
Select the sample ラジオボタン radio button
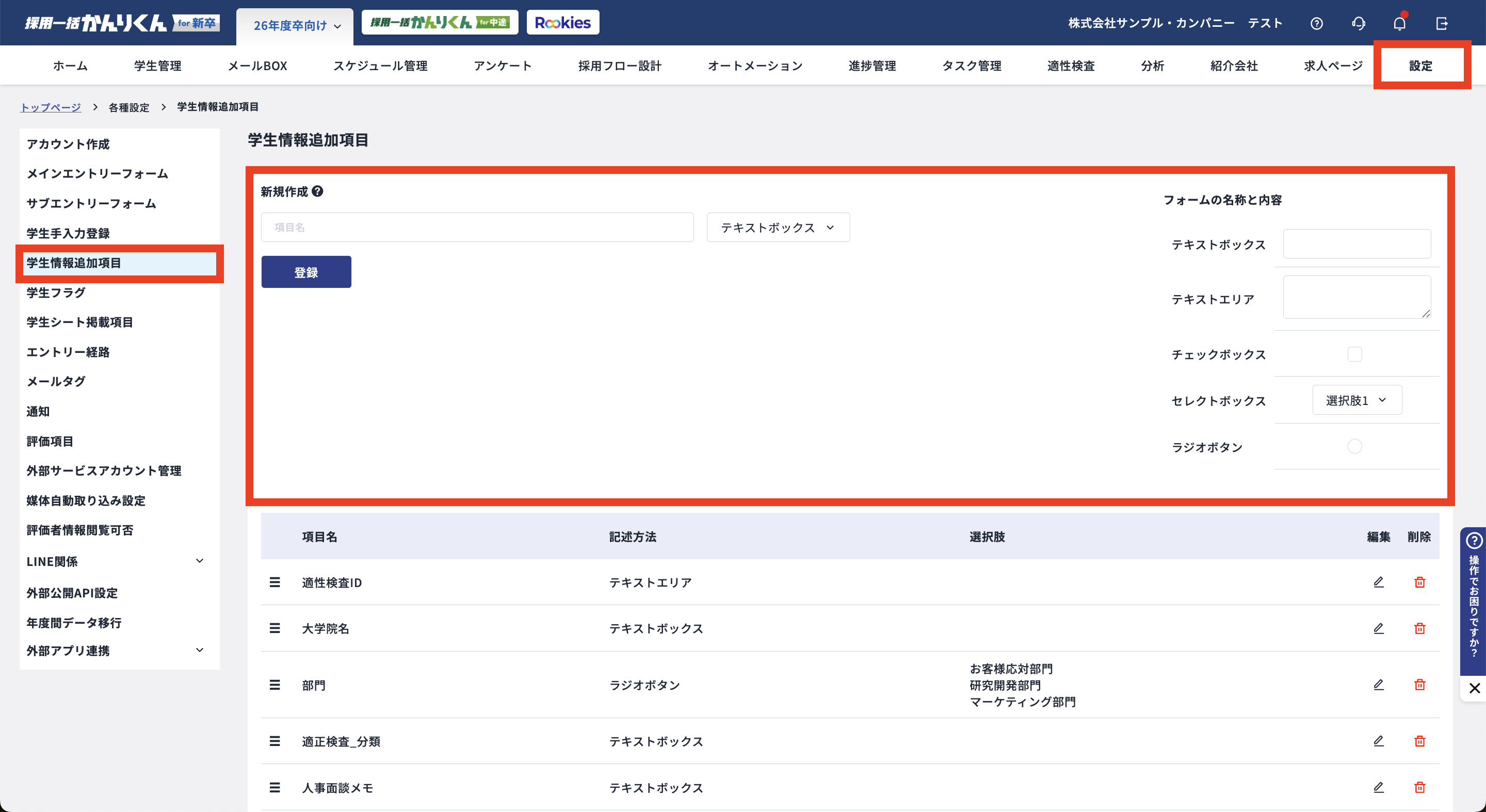point(1354,446)
